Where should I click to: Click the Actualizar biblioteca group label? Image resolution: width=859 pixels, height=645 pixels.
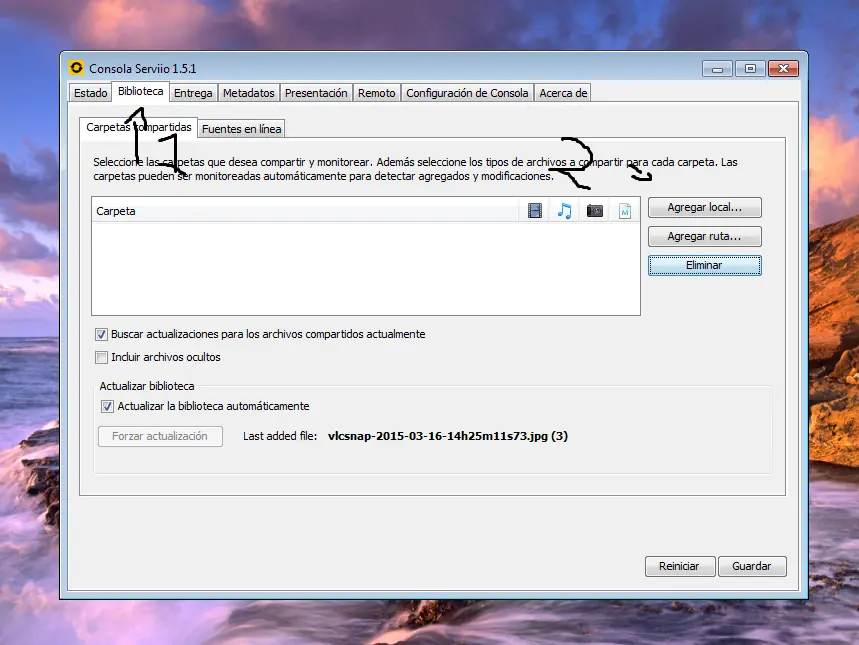[147, 386]
